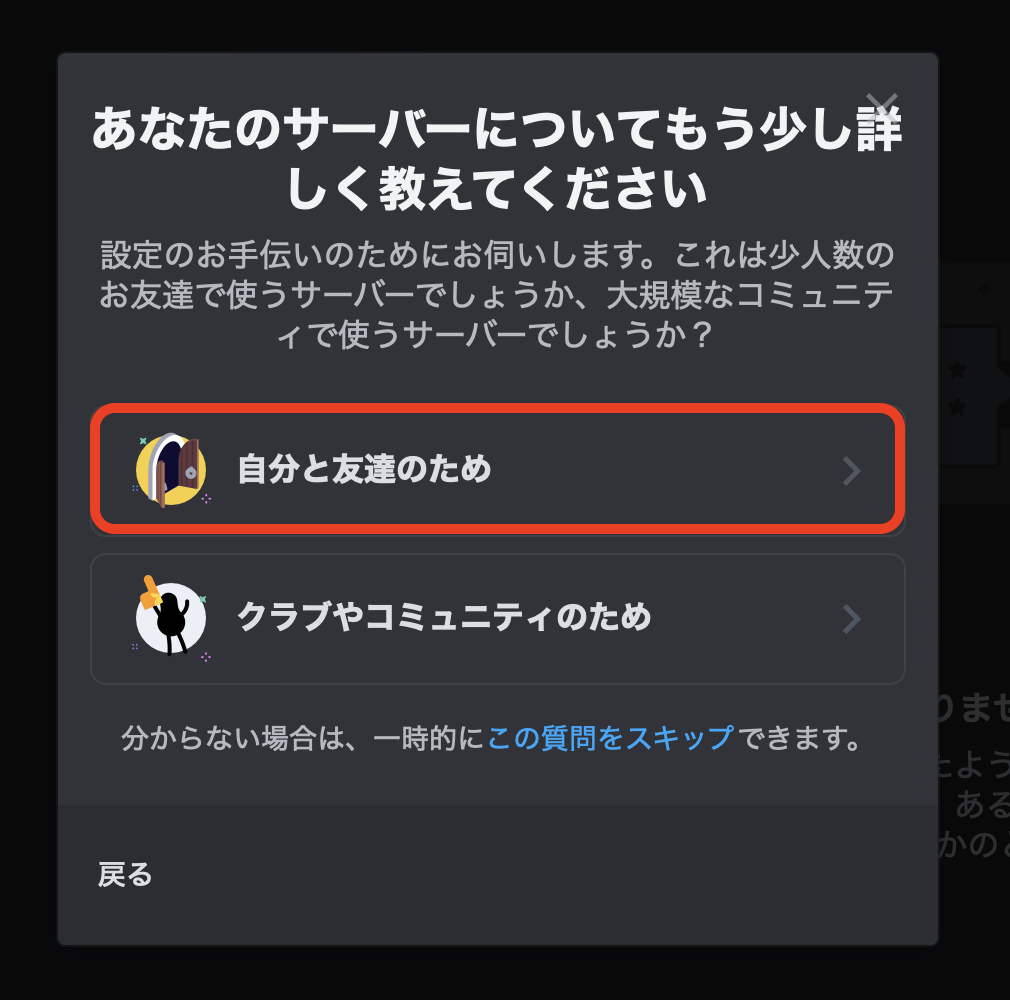Click the 分からない場合は hint text
Screen dimensions: 1010x1000
(x=303, y=738)
